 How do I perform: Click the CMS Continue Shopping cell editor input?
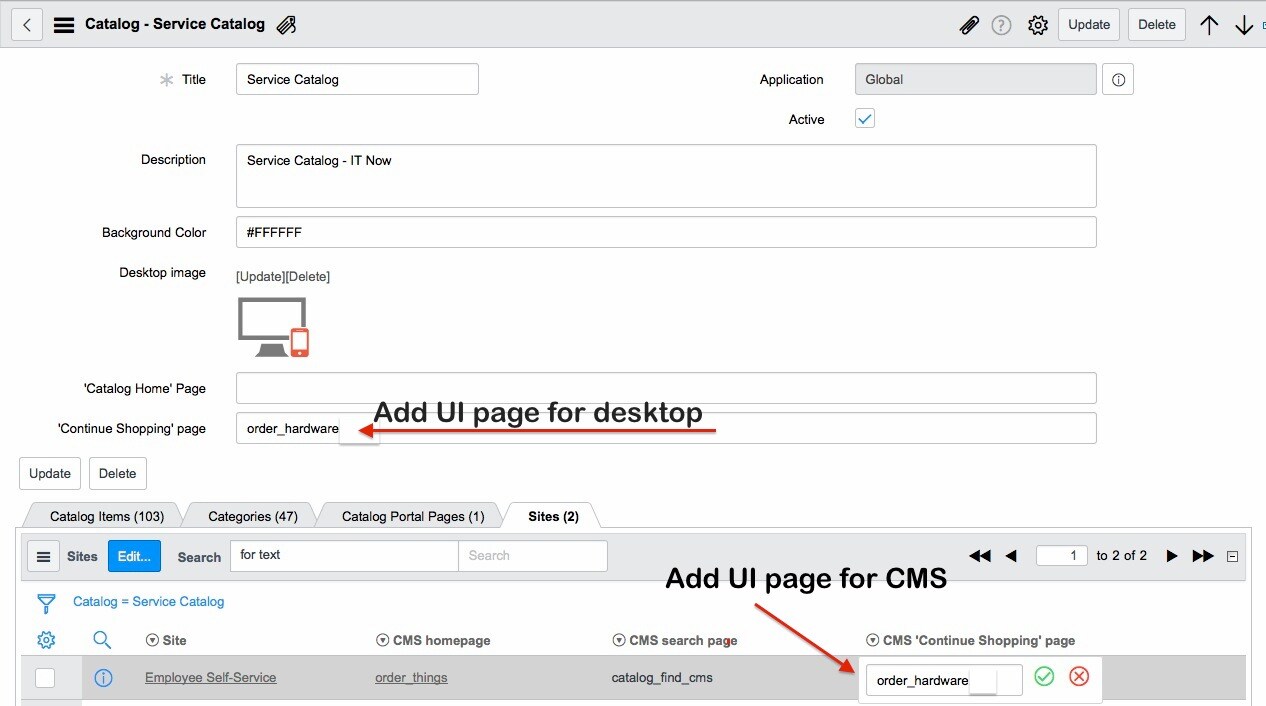(944, 680)
